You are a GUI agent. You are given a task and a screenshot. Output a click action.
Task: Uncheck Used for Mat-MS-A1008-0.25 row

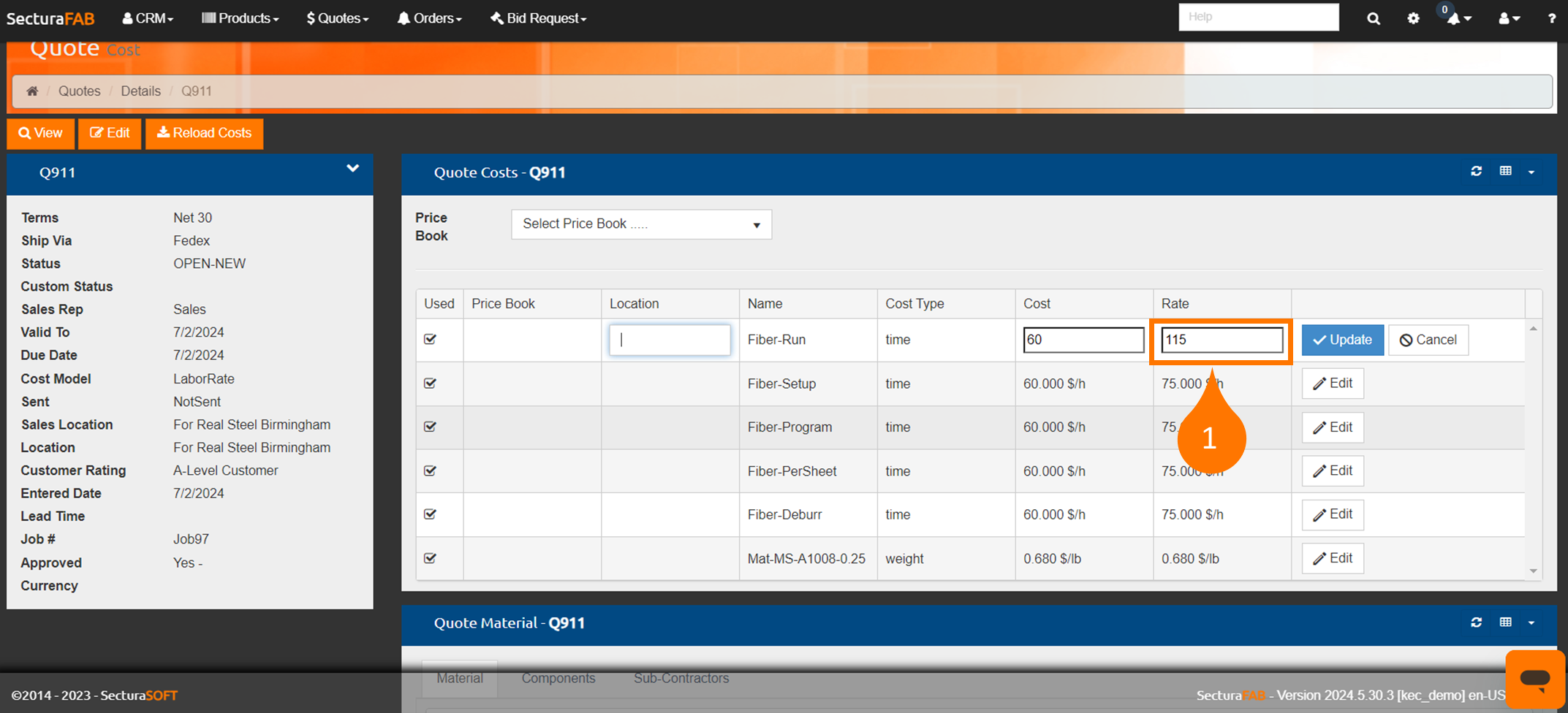pyautogui.click(x=431, y=559)
